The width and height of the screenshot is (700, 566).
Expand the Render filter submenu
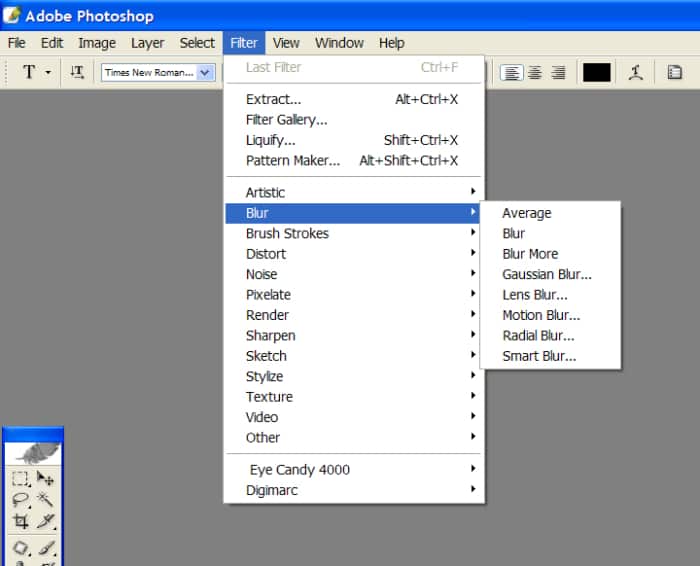(352, 315)
